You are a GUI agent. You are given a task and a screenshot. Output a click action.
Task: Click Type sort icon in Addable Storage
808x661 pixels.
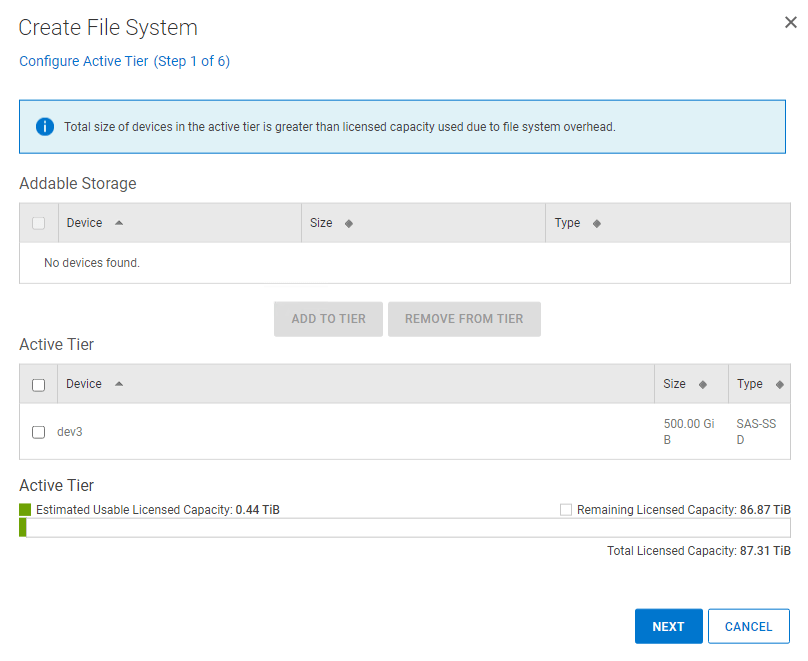[597, 223]
